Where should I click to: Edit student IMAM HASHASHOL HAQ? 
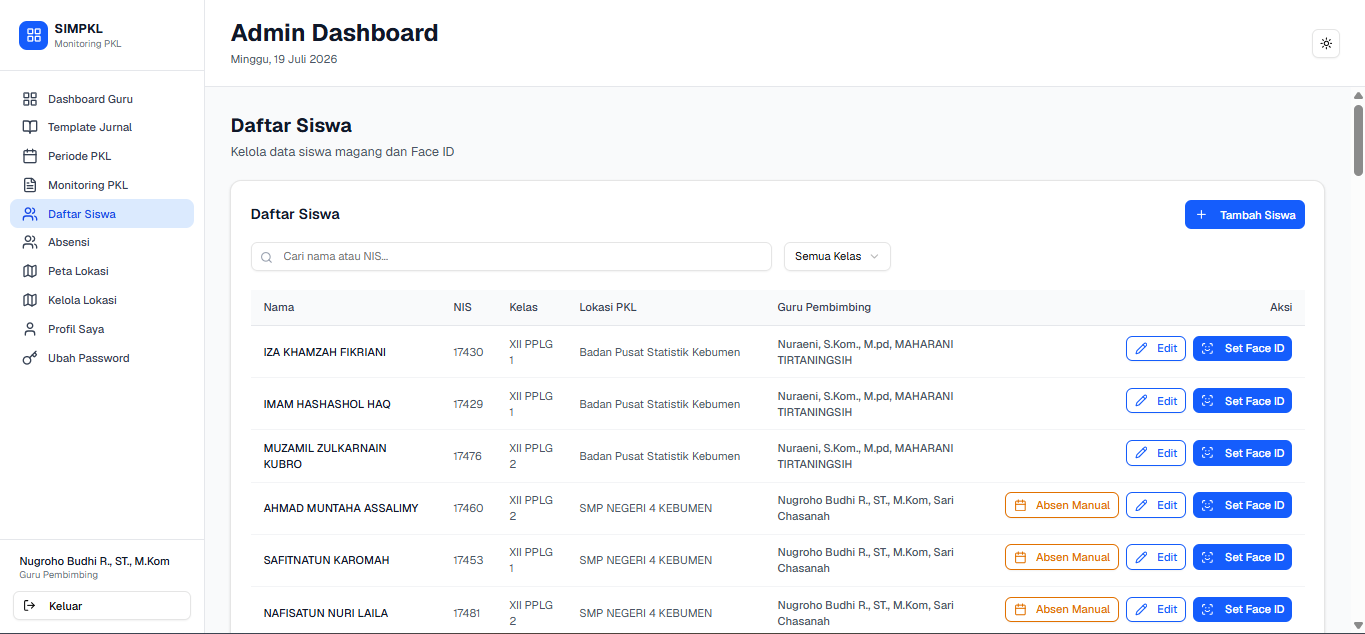coord(1156,401)
